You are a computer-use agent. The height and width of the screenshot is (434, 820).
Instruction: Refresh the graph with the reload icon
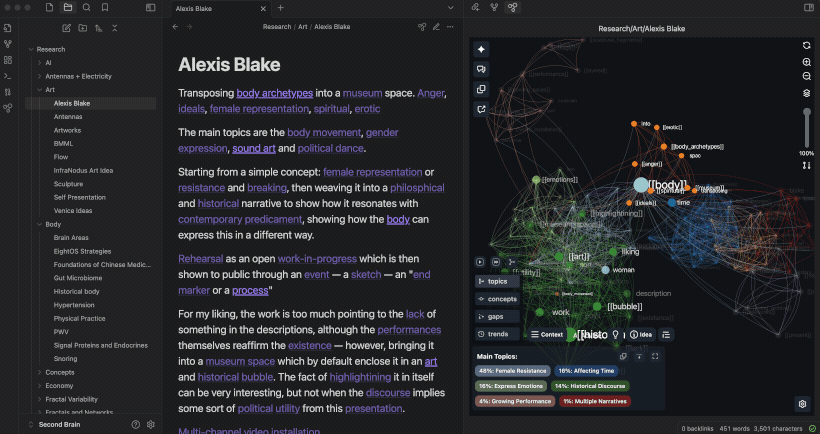pos(806,45)
